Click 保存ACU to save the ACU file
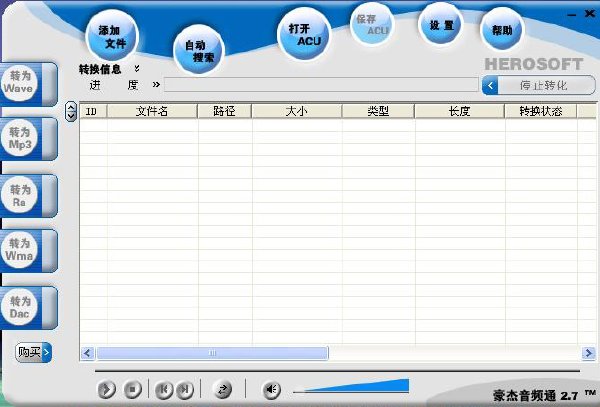600x407 pixels. click(x=372, y=25)
